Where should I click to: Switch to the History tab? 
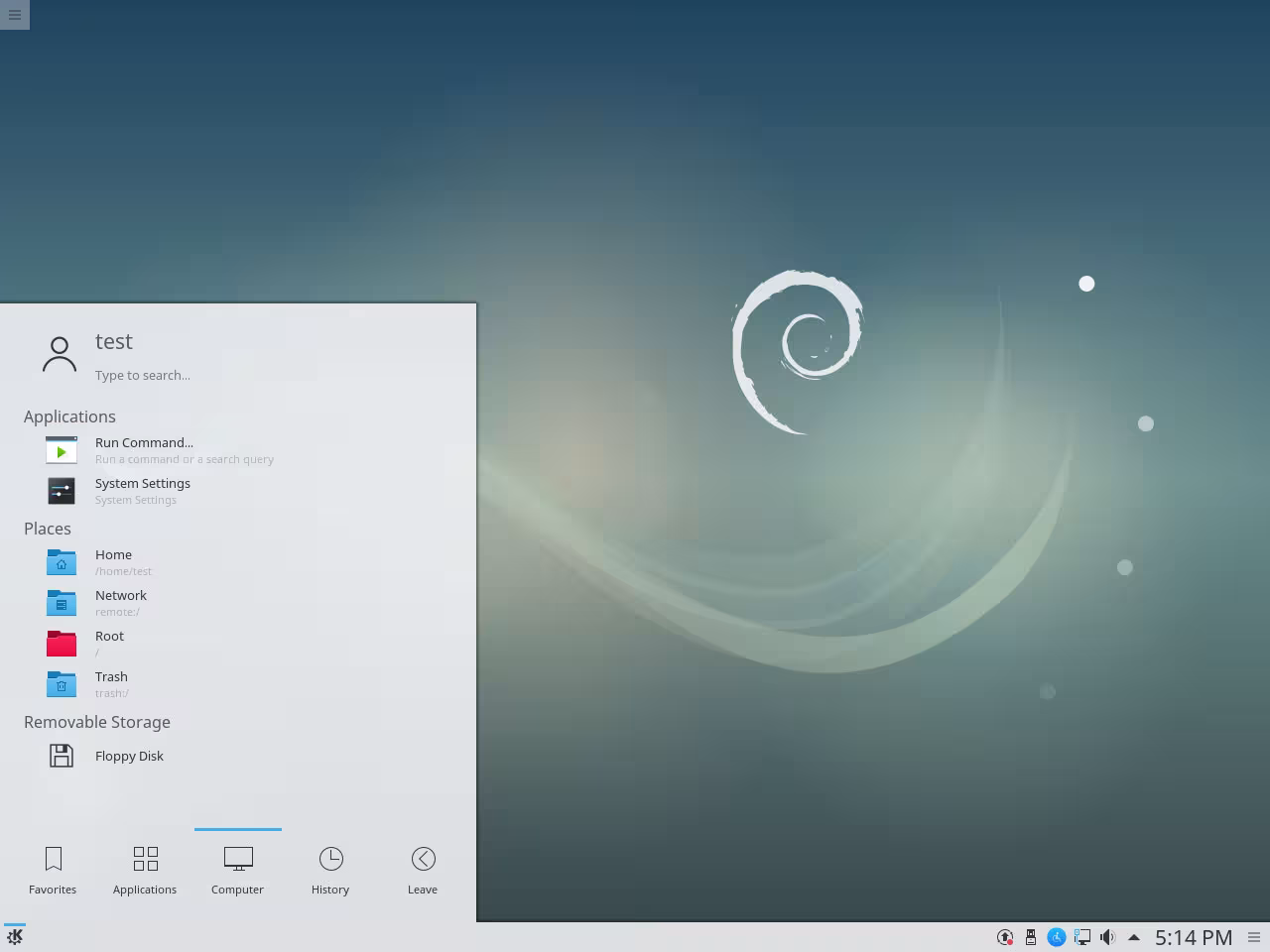[330, 870]
